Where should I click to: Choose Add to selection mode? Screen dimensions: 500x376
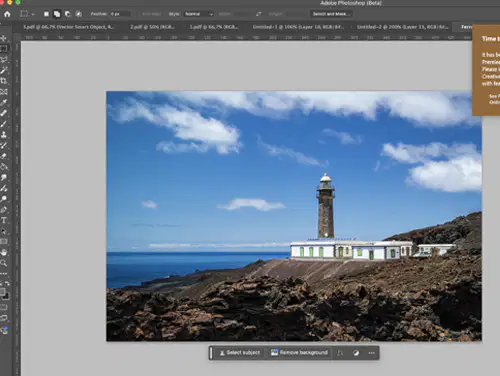point(57,14)
